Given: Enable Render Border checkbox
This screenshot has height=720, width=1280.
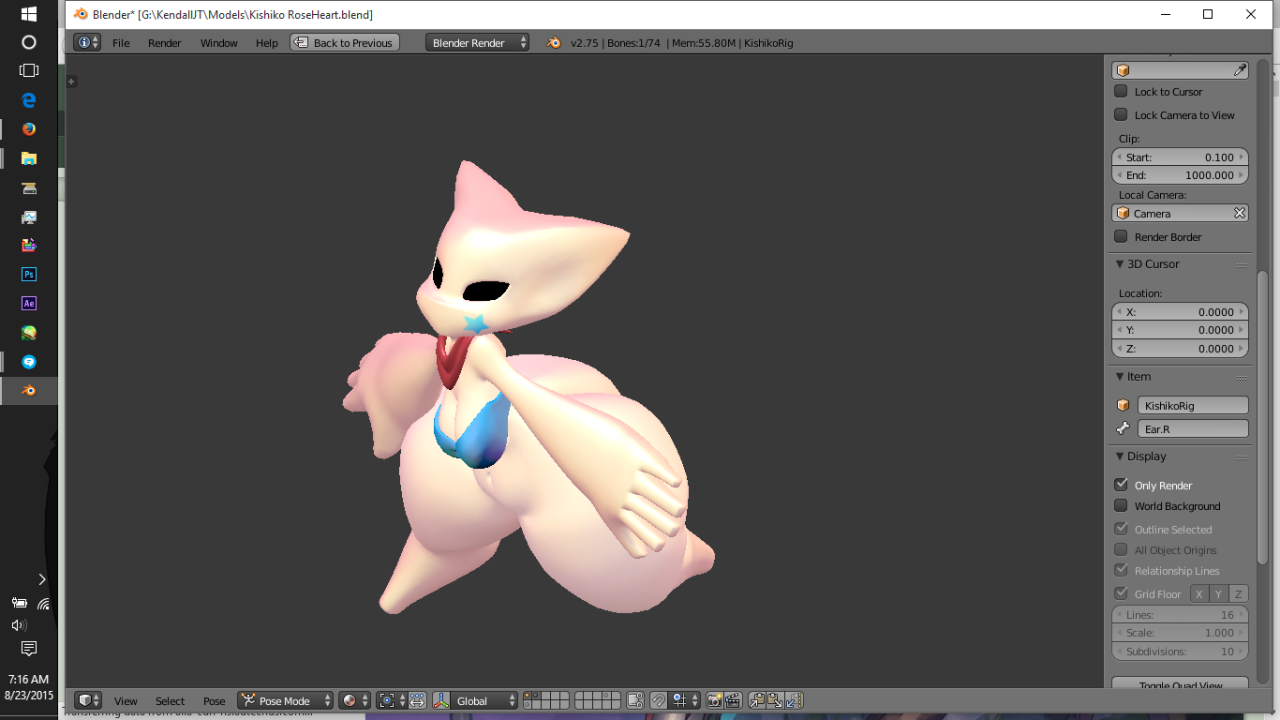Looking at the screenshot, I should click(x=1121, y=236).
